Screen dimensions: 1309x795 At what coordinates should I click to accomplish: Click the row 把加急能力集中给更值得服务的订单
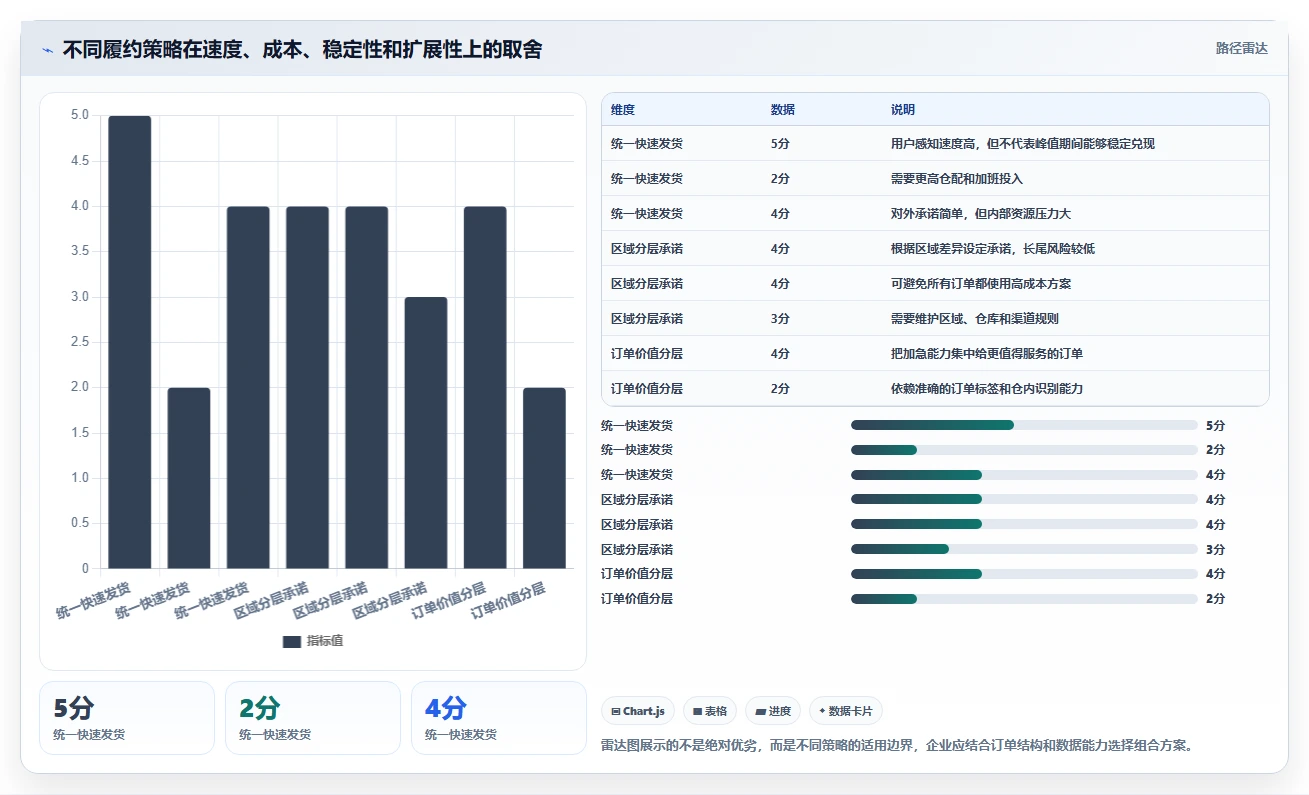935,354
